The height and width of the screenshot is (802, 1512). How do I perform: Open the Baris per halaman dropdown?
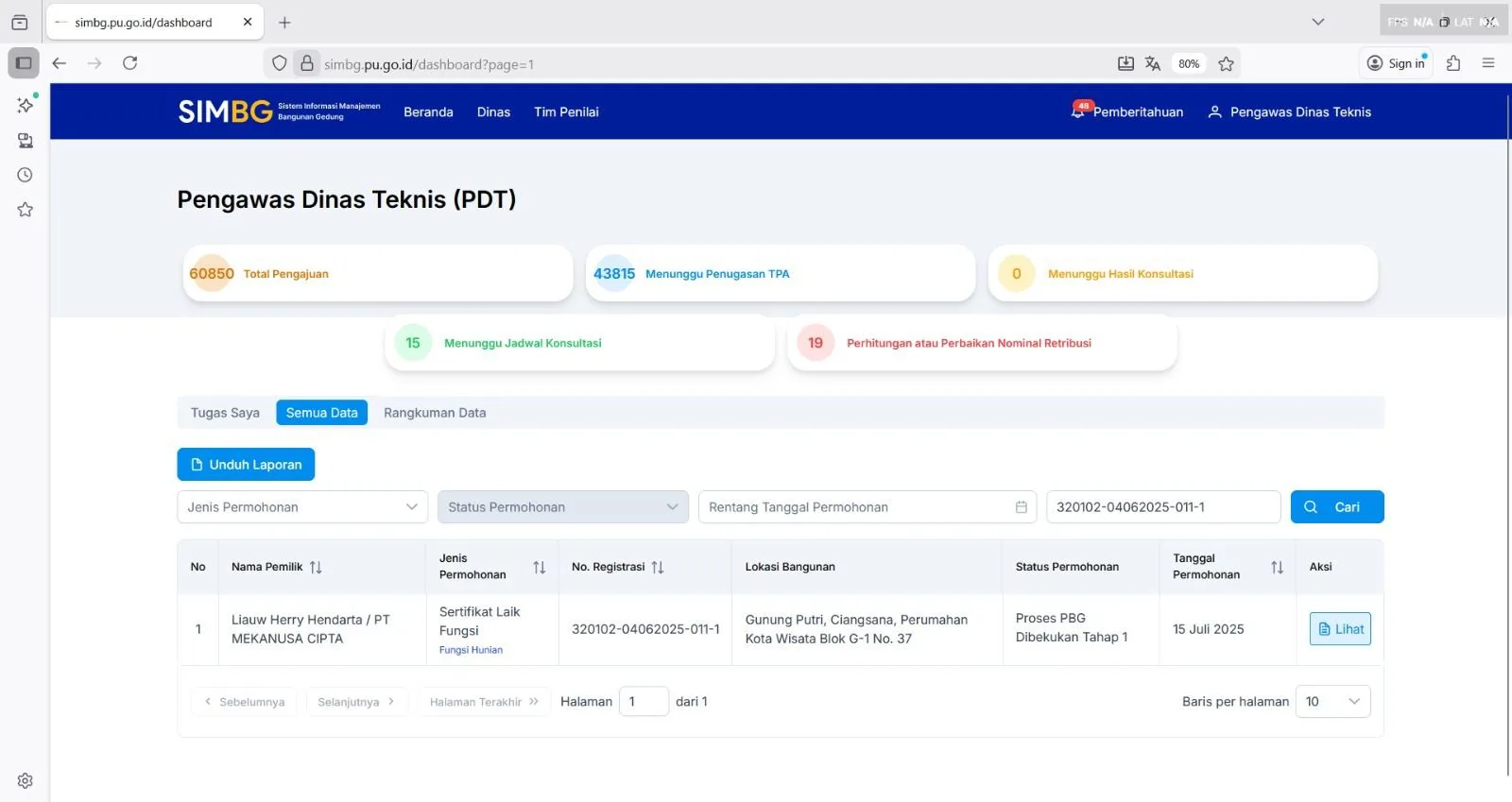click(1332, 702)
